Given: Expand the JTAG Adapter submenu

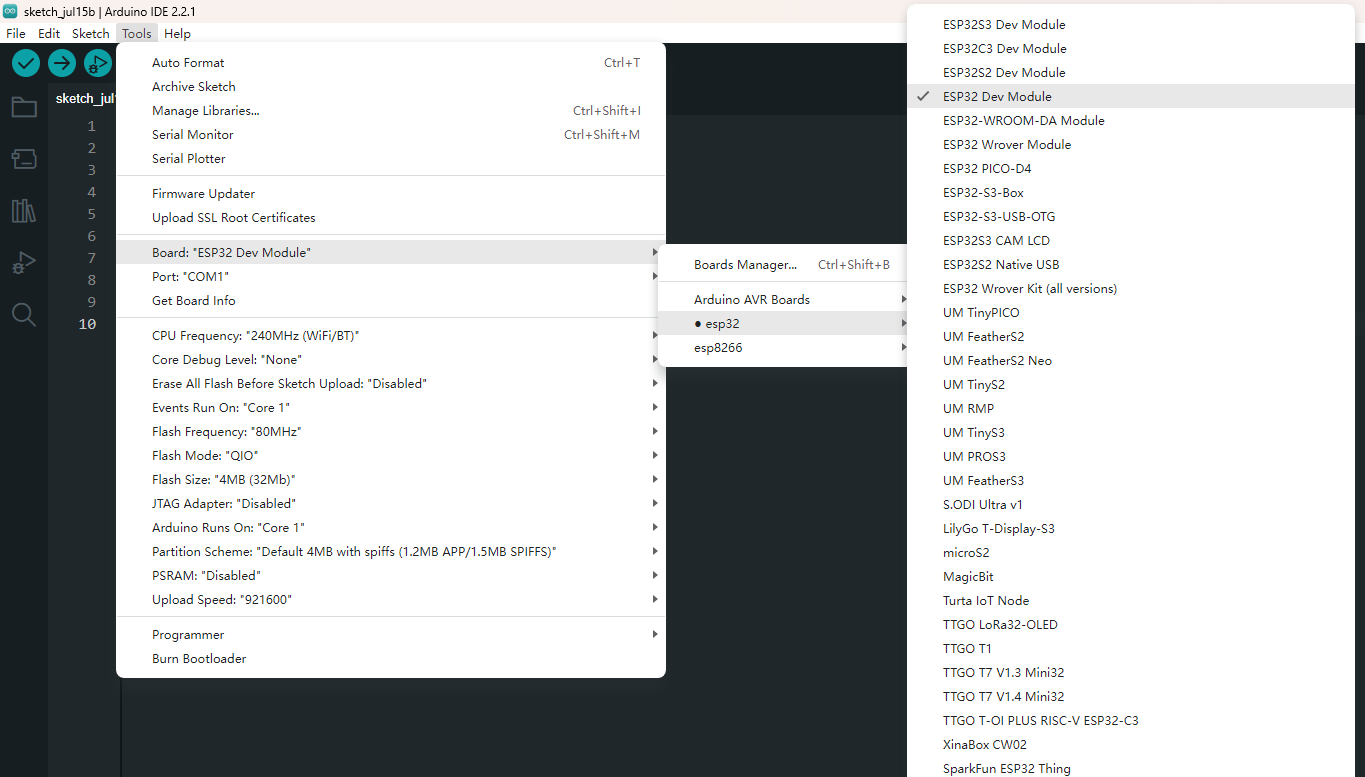Looking at the screenshot, I should pyautogui.click(x=391, y=504).
